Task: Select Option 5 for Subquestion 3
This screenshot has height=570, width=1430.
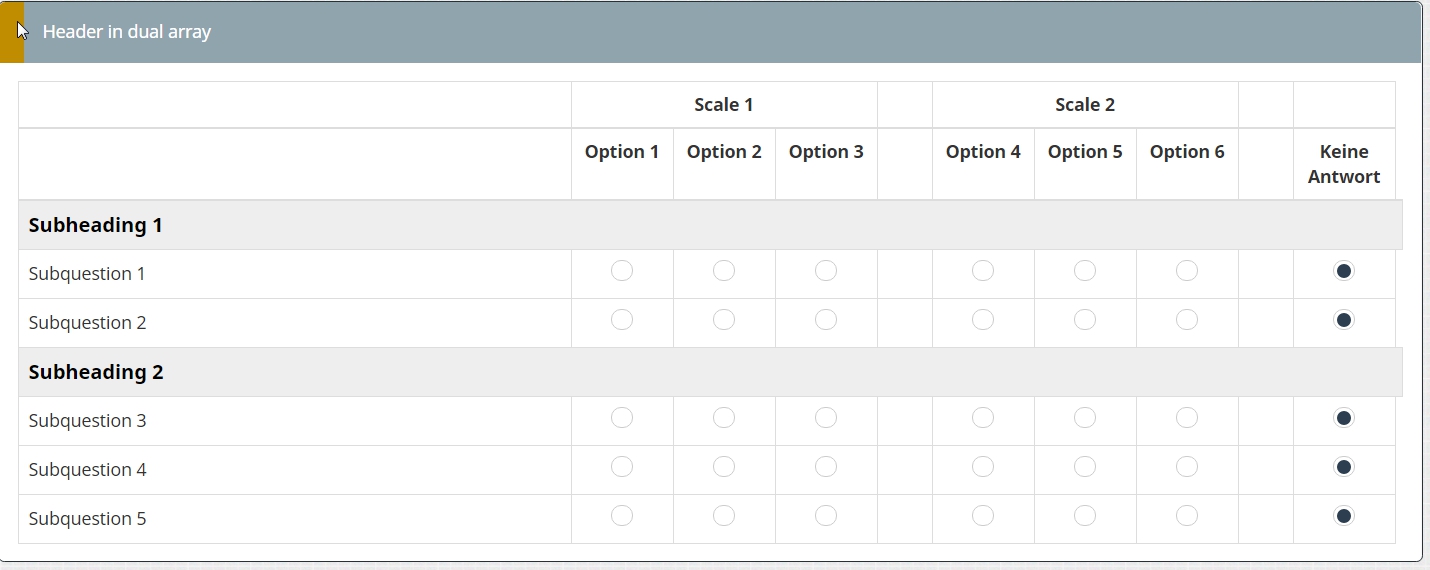Action: click(x=1085, y=418)
